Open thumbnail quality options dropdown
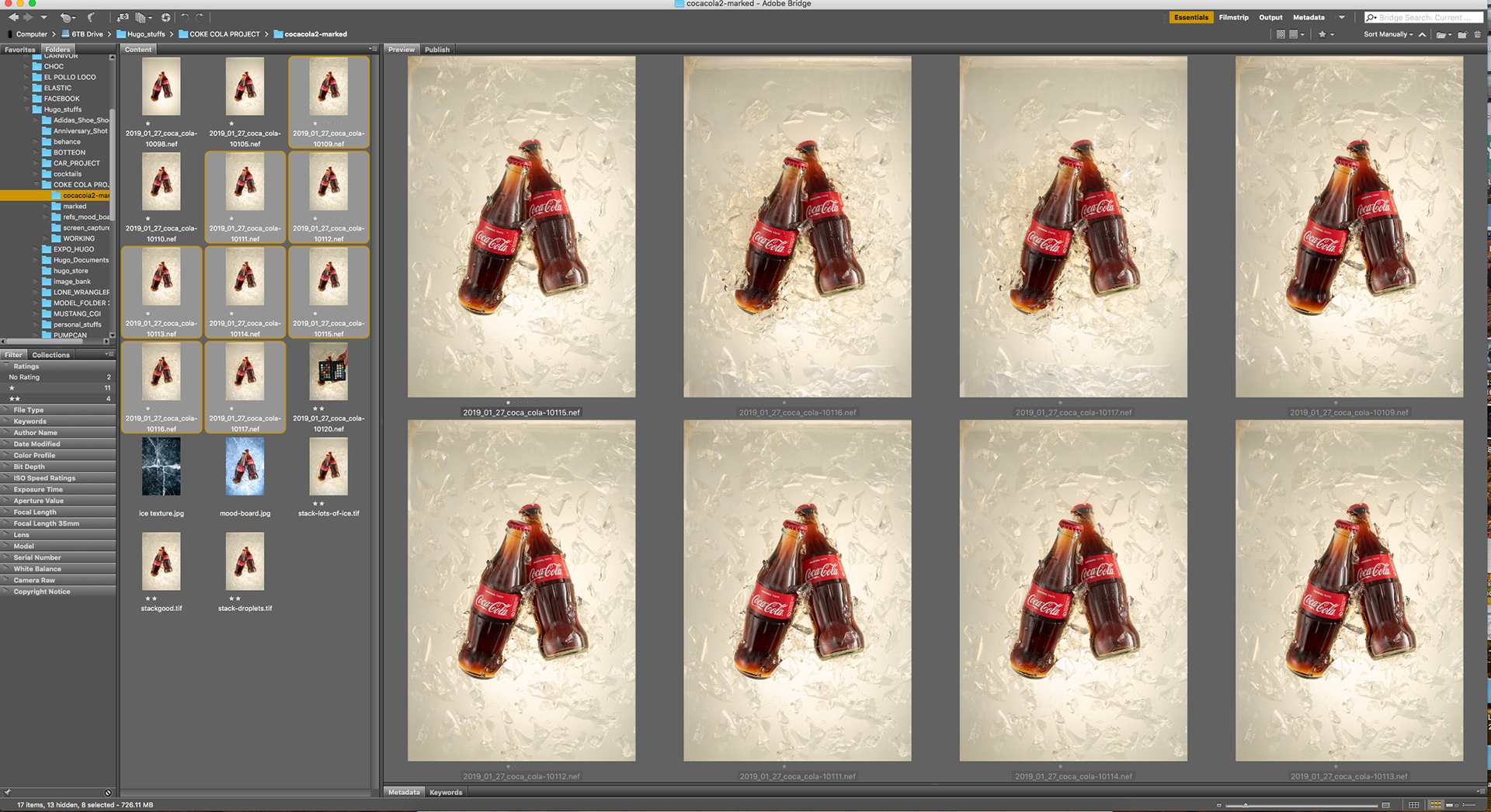The height and width of the screenshot is (812, 1491). tap(1297, 34)
